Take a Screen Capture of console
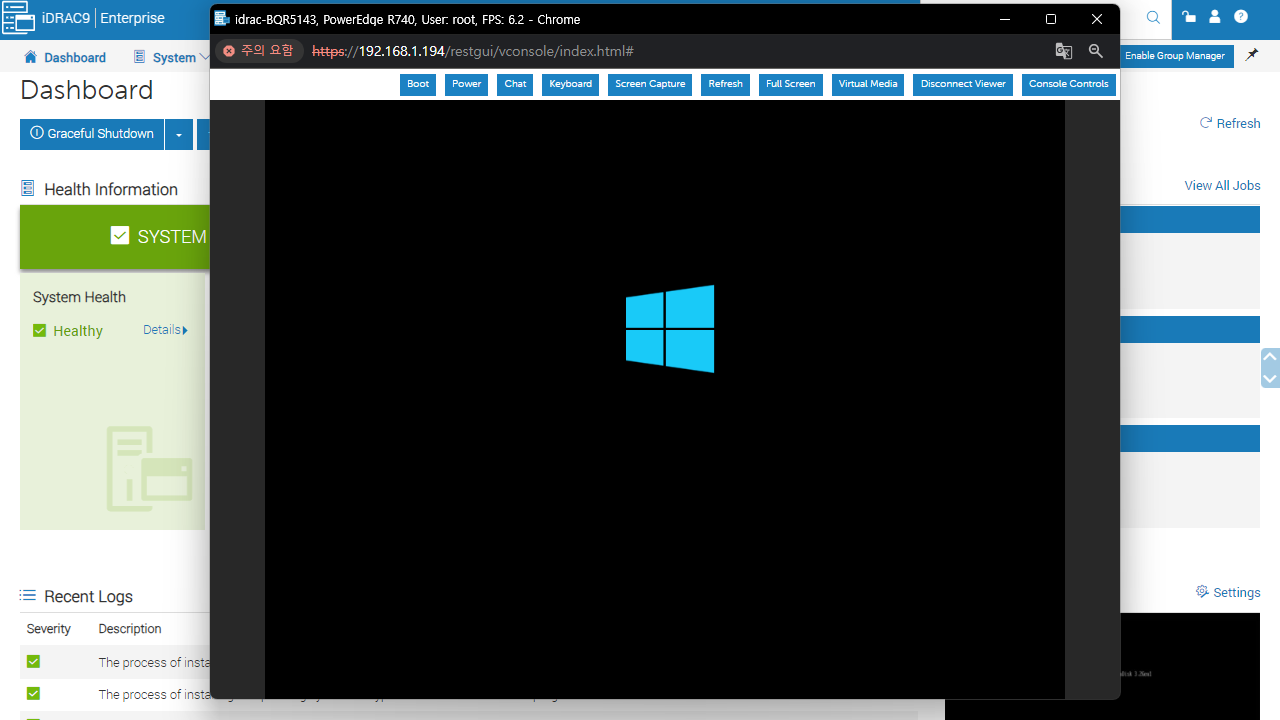 [x=650, y=84]
